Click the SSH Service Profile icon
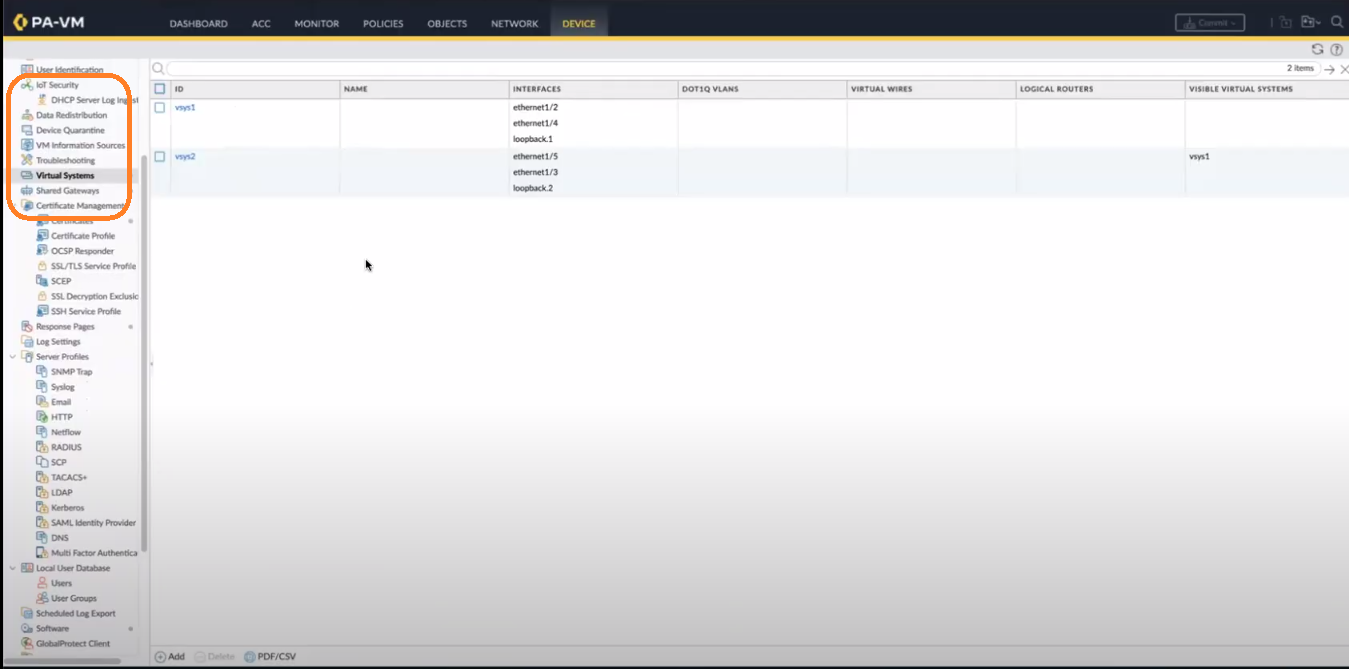The width and height of the screenshot is (1349, 669). (x=42, y=311)
